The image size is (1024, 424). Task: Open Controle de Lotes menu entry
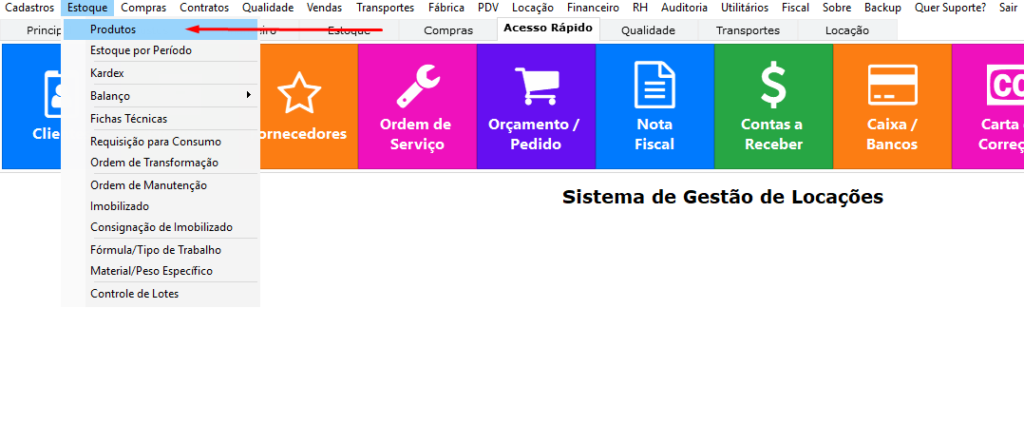(134, 294)
